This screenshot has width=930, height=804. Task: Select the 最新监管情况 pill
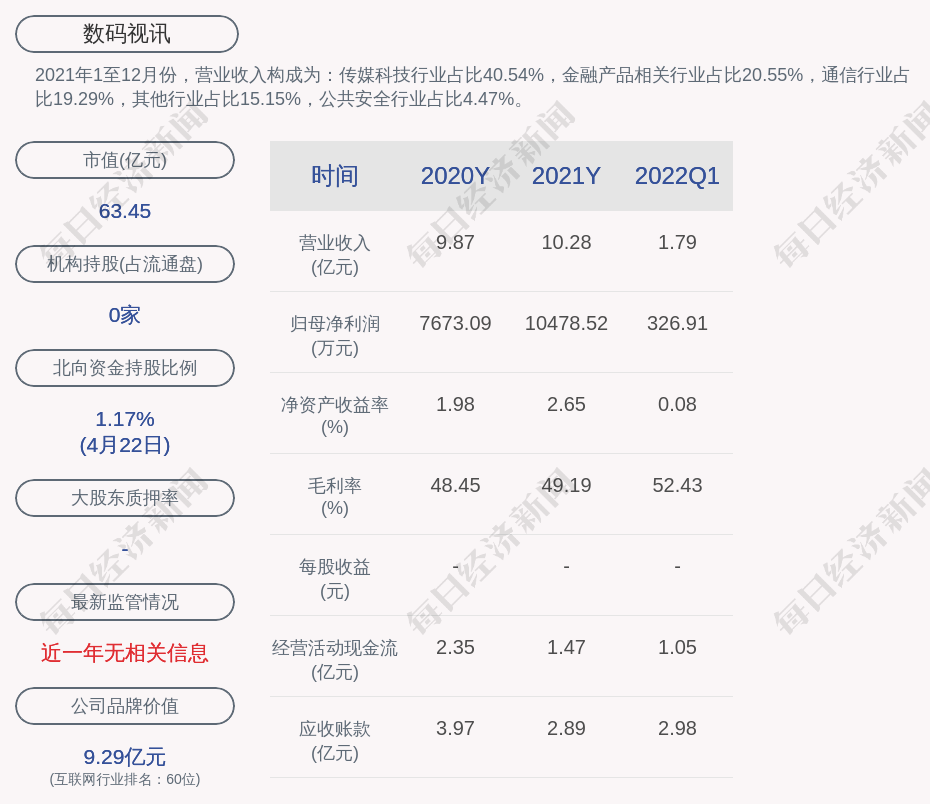(125, 602)
